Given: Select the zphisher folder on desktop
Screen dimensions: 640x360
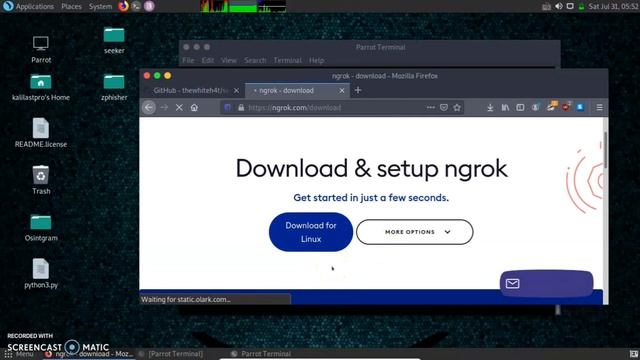Looking at the screenshot, I should point(114,87).
